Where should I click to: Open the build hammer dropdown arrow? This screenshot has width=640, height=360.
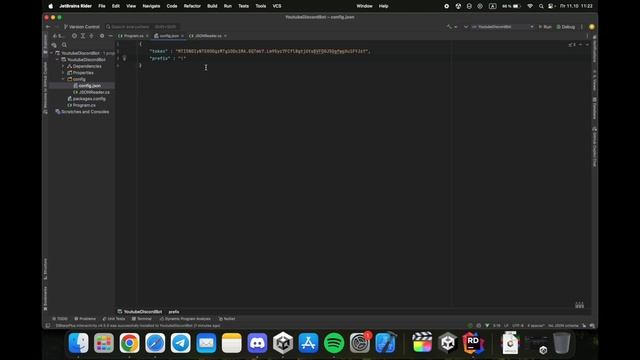(456, 27)
